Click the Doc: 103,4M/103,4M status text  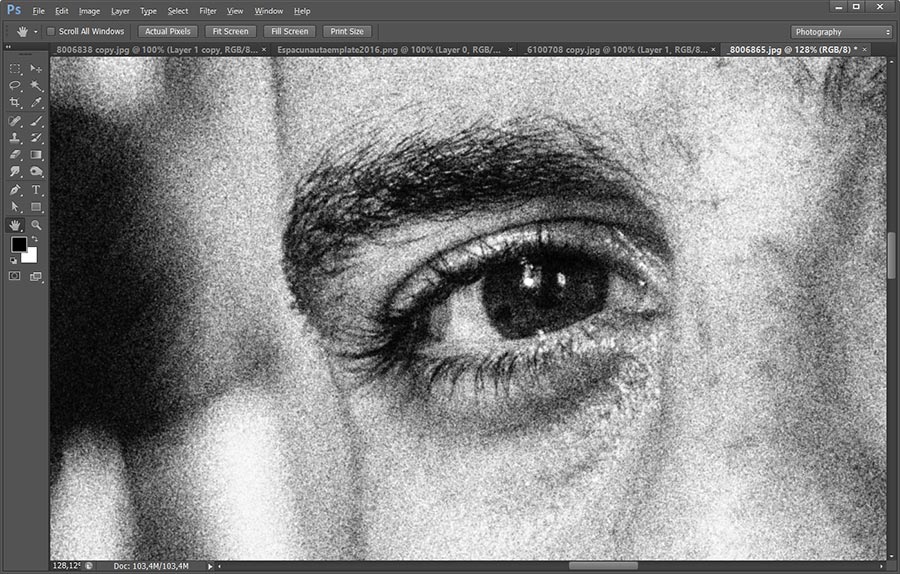pyautogui.click(x=151, y=567)
